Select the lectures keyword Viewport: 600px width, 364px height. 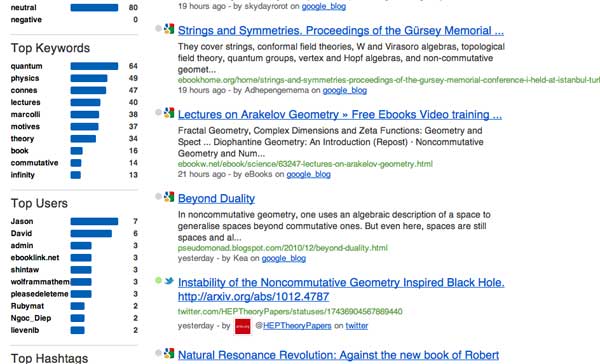[25, 103]
